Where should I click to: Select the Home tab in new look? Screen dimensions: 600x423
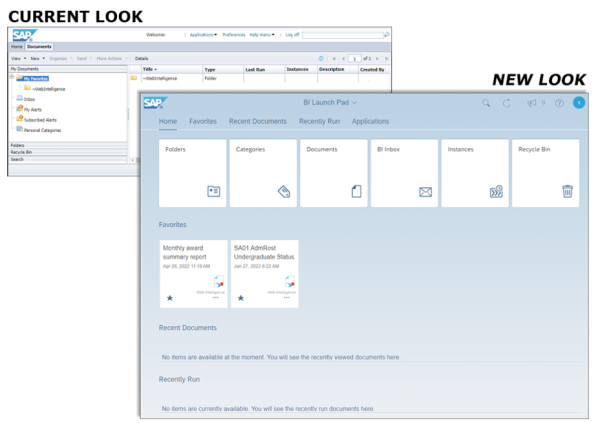click(168, 121)
